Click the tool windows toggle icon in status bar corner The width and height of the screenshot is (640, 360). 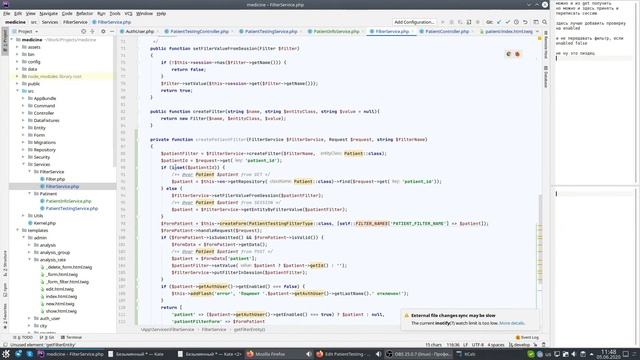click(5, 345)
